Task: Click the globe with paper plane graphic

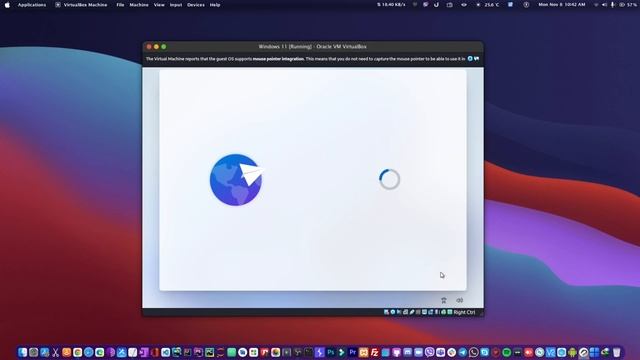Action: [237, 180]
